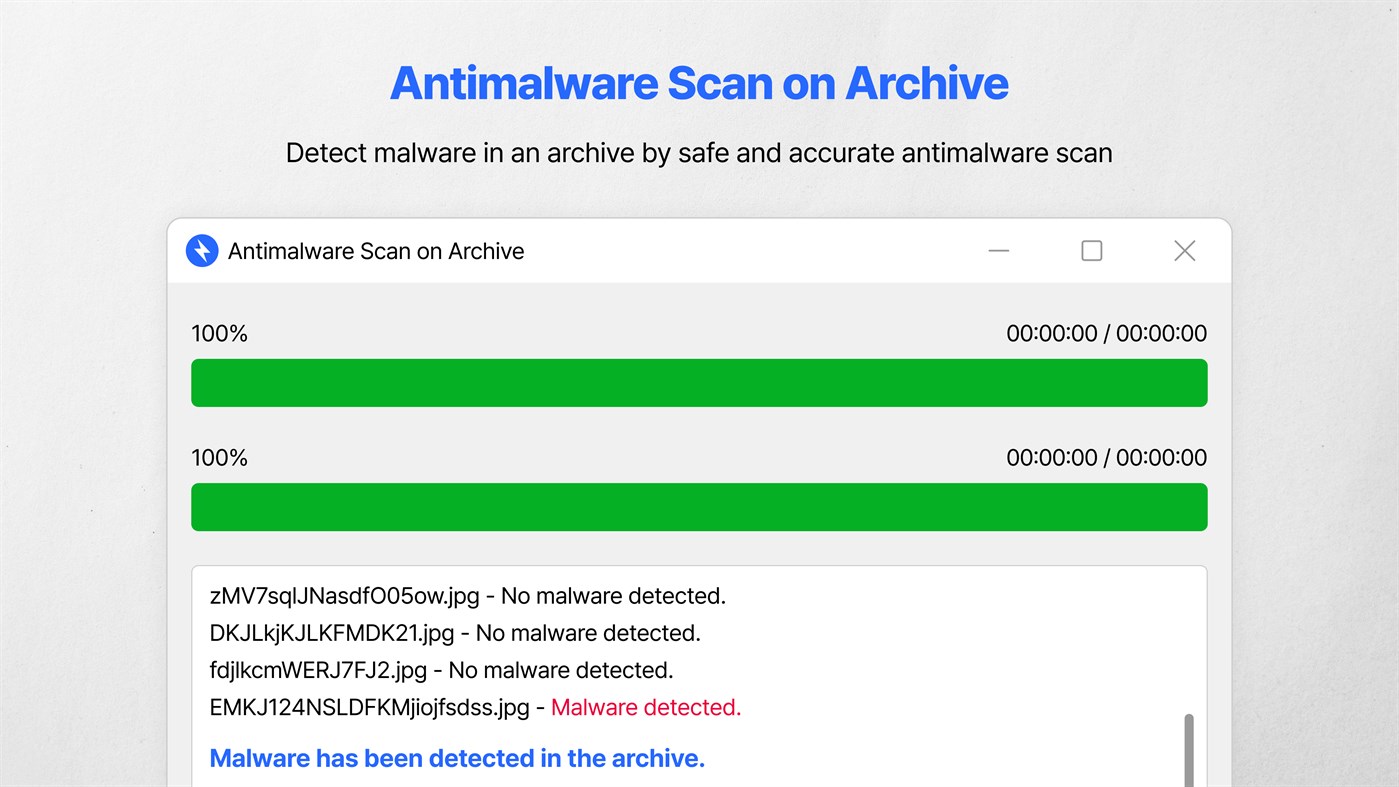Viewport: 1399px width, 787px height.
Task: Click the "Detect malware in an archive" subtitle
Action: coord(699,153)
